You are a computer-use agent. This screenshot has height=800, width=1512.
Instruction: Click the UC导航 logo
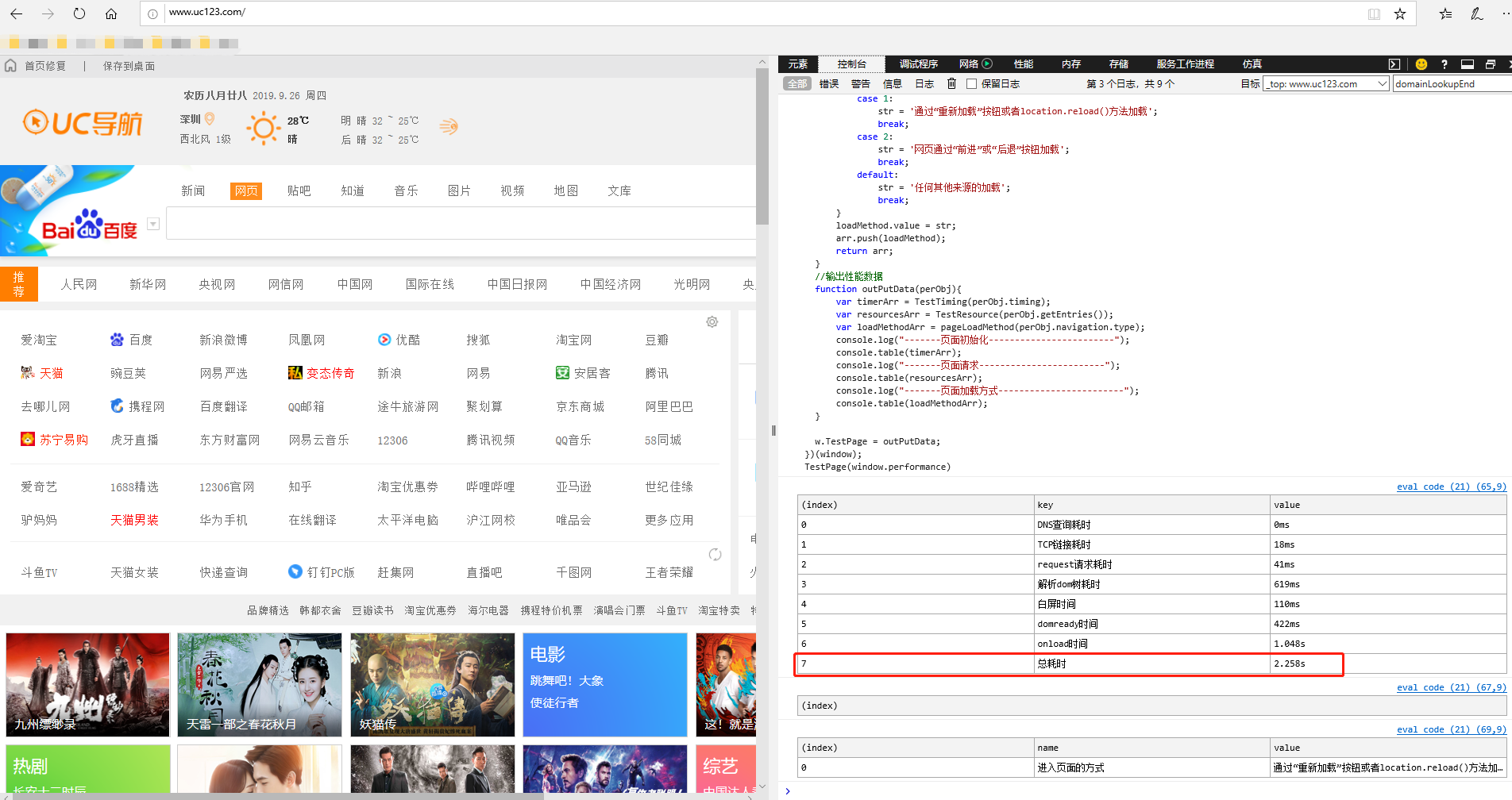pyautogui.click(x=83, y=123)
